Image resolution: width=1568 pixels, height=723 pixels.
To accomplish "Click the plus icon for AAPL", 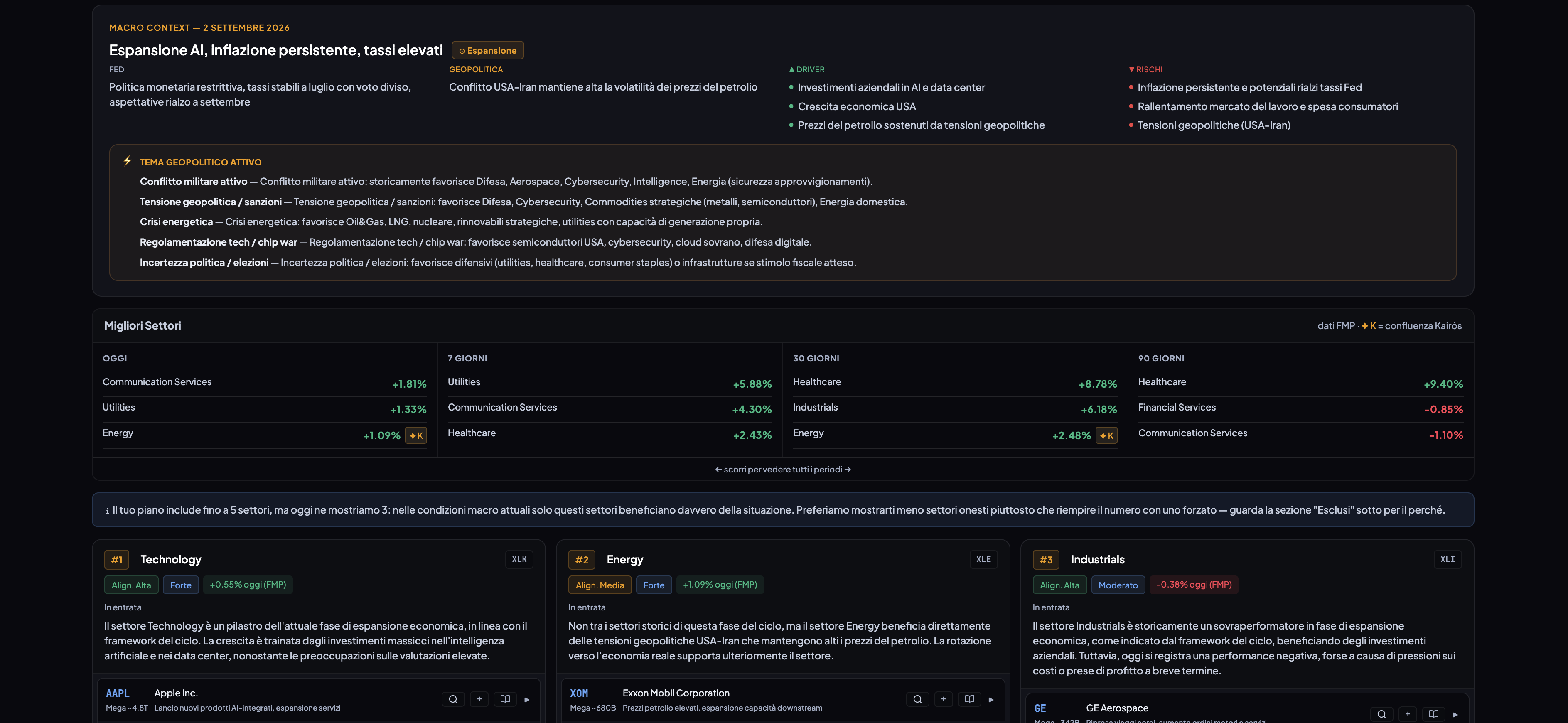I will (479, 699).
